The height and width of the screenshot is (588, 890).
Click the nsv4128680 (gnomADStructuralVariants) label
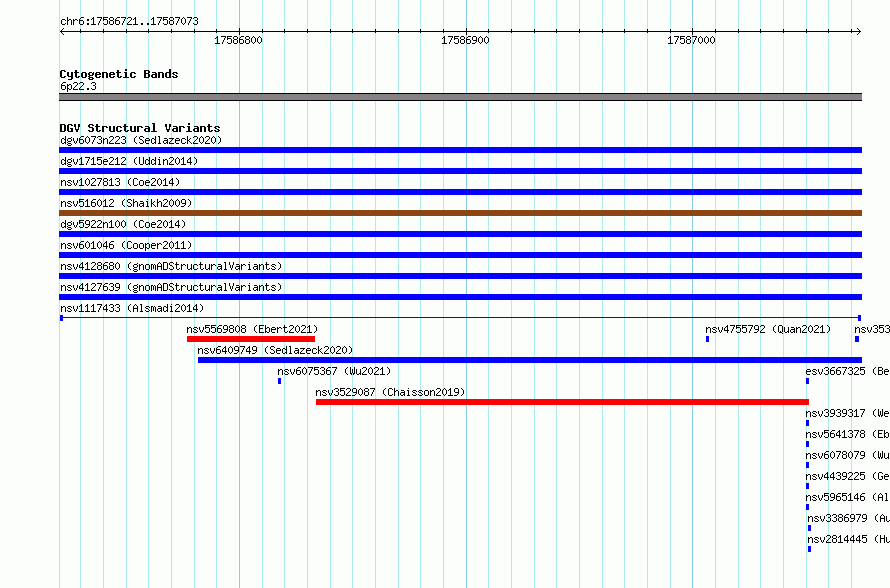coord(171,266)
